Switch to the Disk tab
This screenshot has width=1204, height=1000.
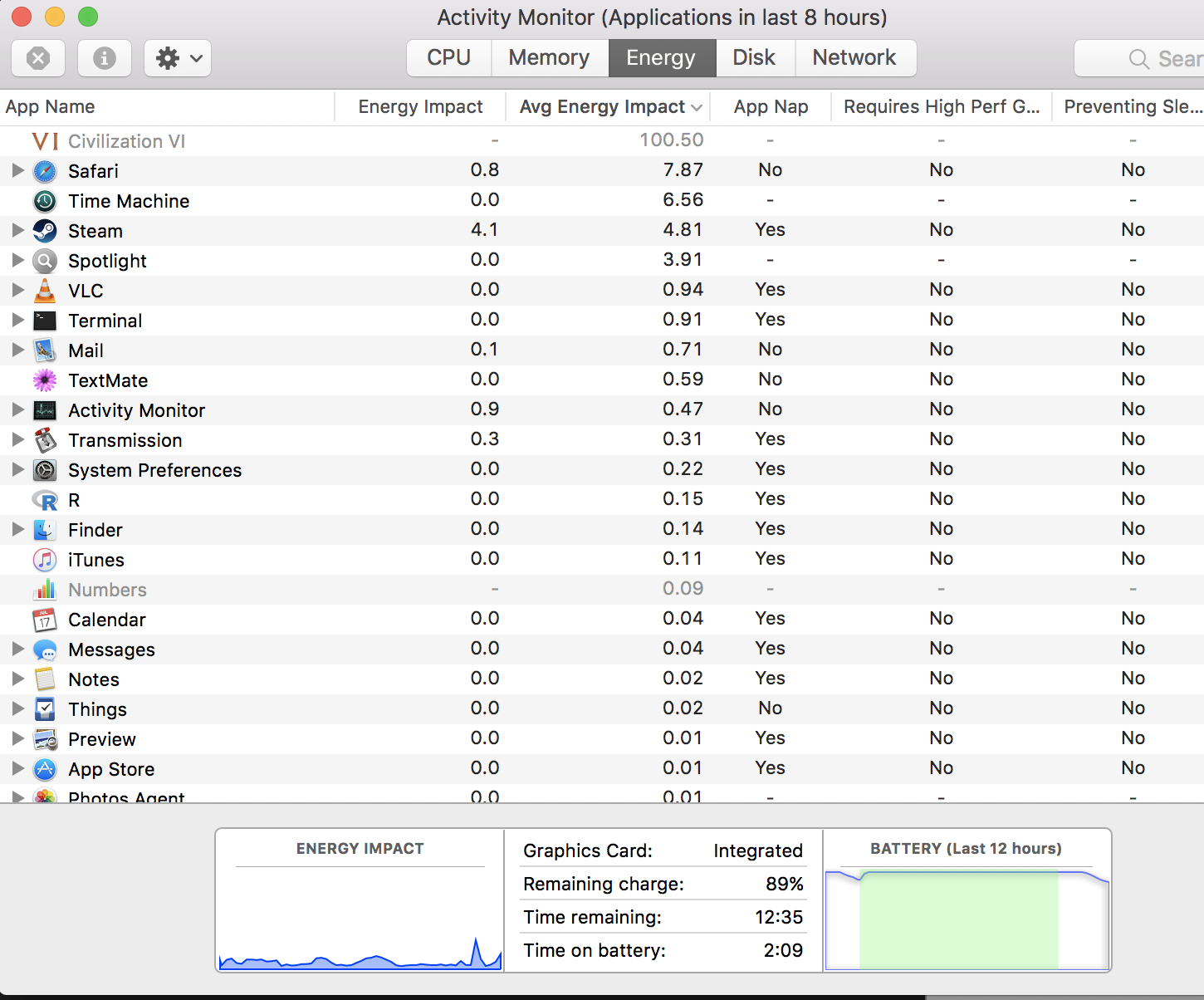click(x=755, y=58)
